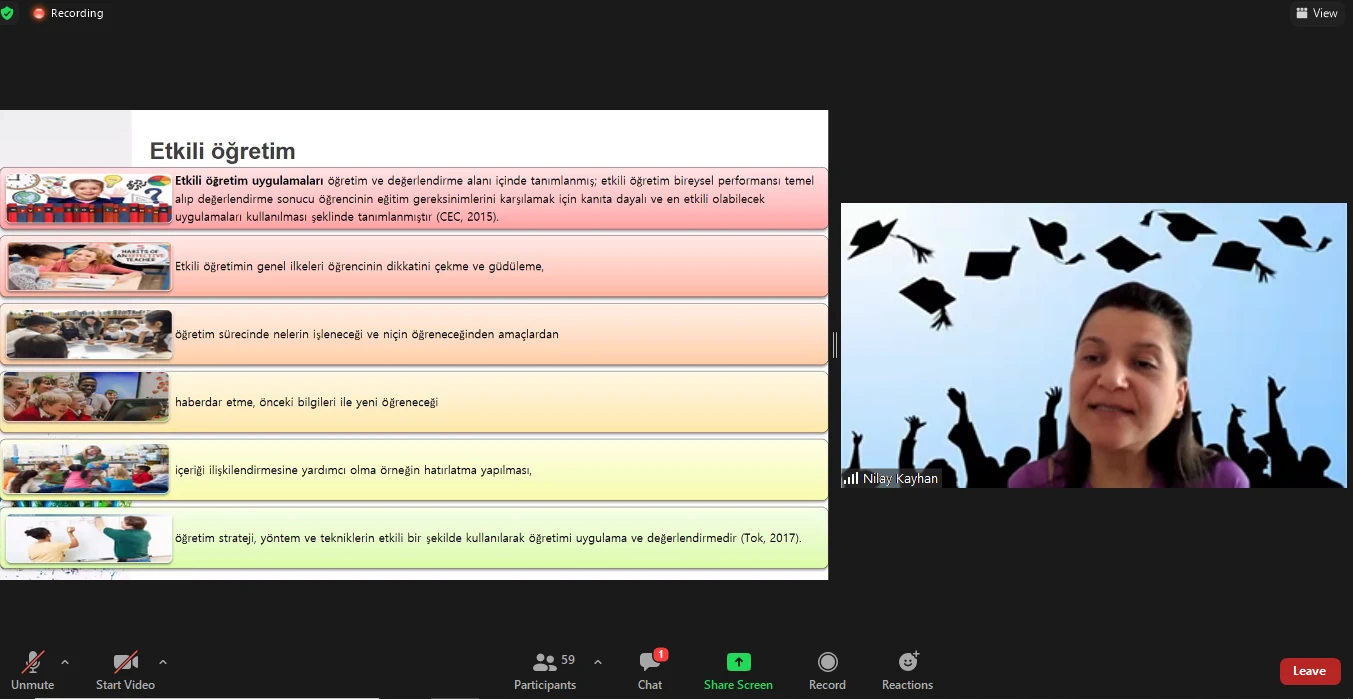Open the View layout menu

tap(1316, 13)
